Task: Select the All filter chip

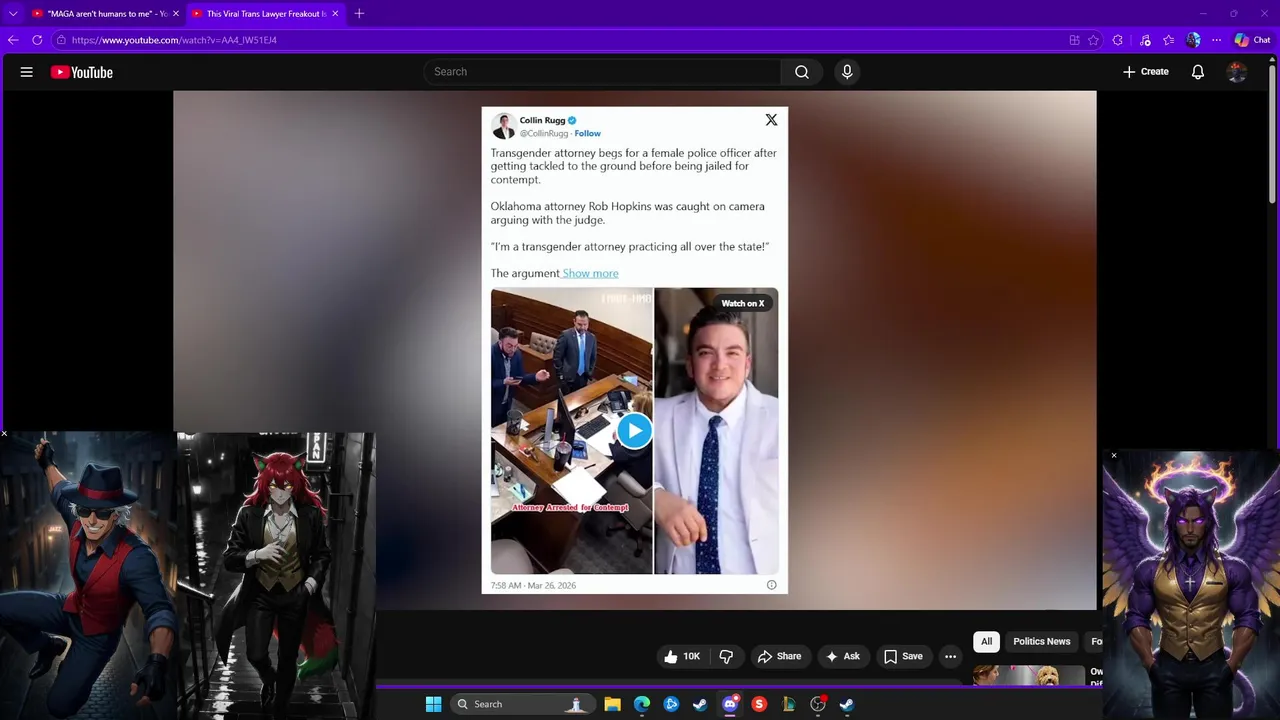Action: tap(986, 642)
